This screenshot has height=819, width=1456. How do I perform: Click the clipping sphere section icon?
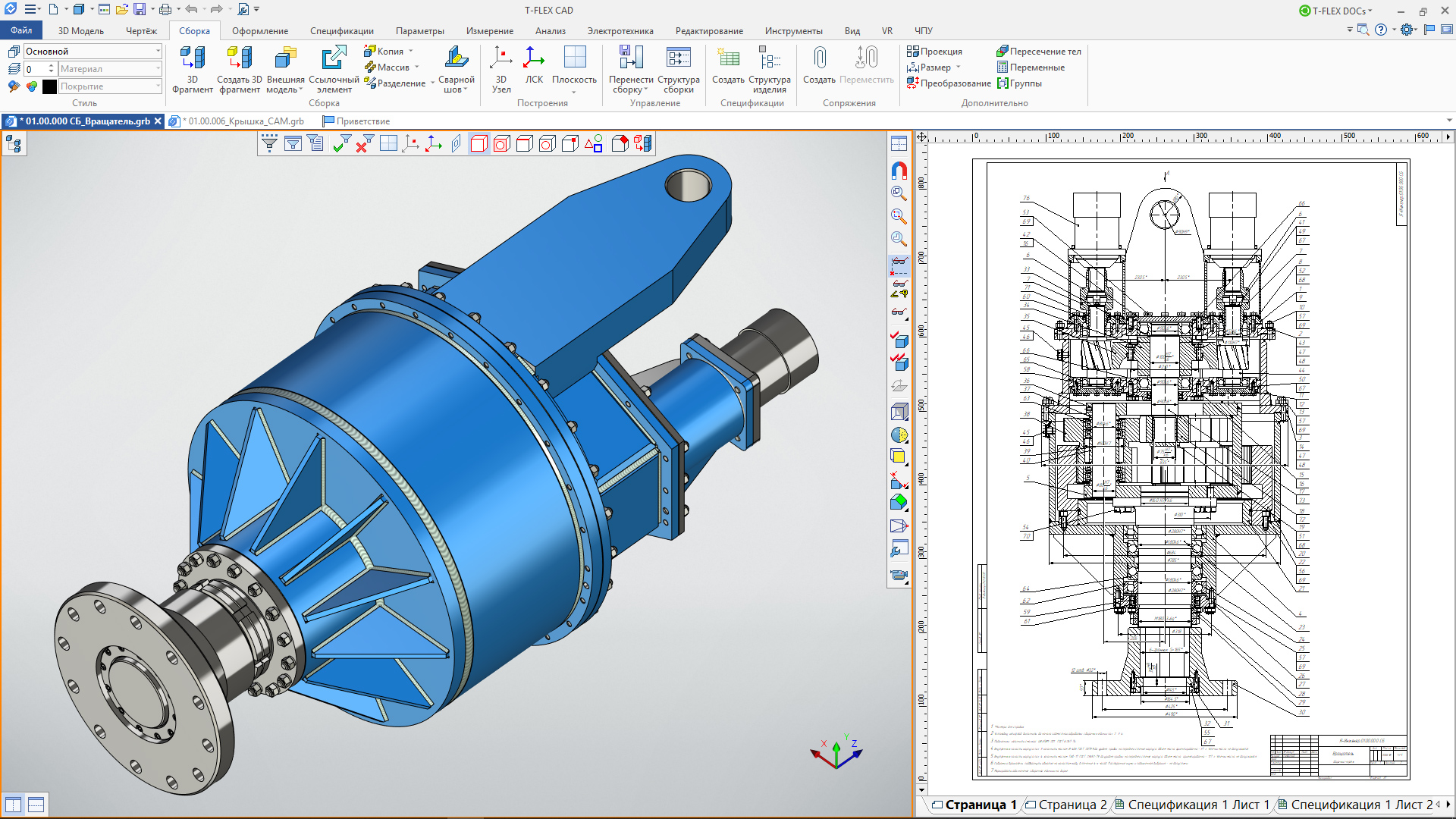coord(899,435)
